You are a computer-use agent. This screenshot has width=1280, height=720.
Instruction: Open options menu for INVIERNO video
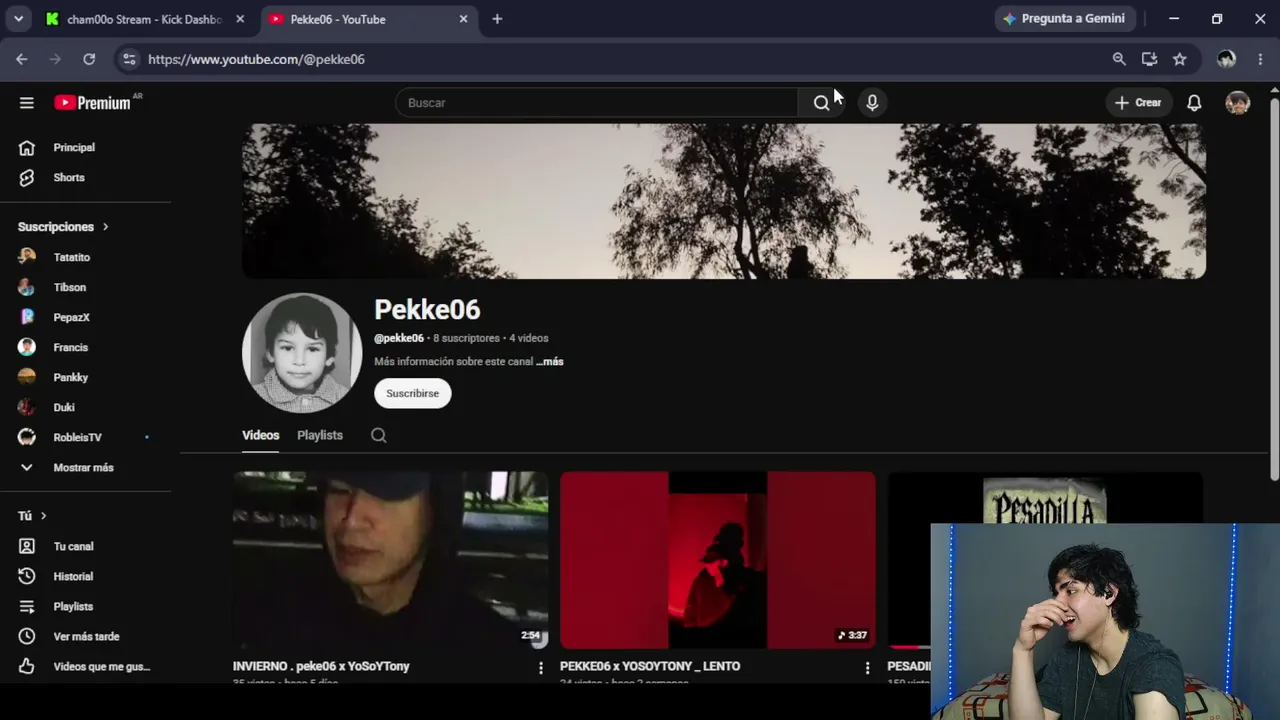click(x=541, y=668)
